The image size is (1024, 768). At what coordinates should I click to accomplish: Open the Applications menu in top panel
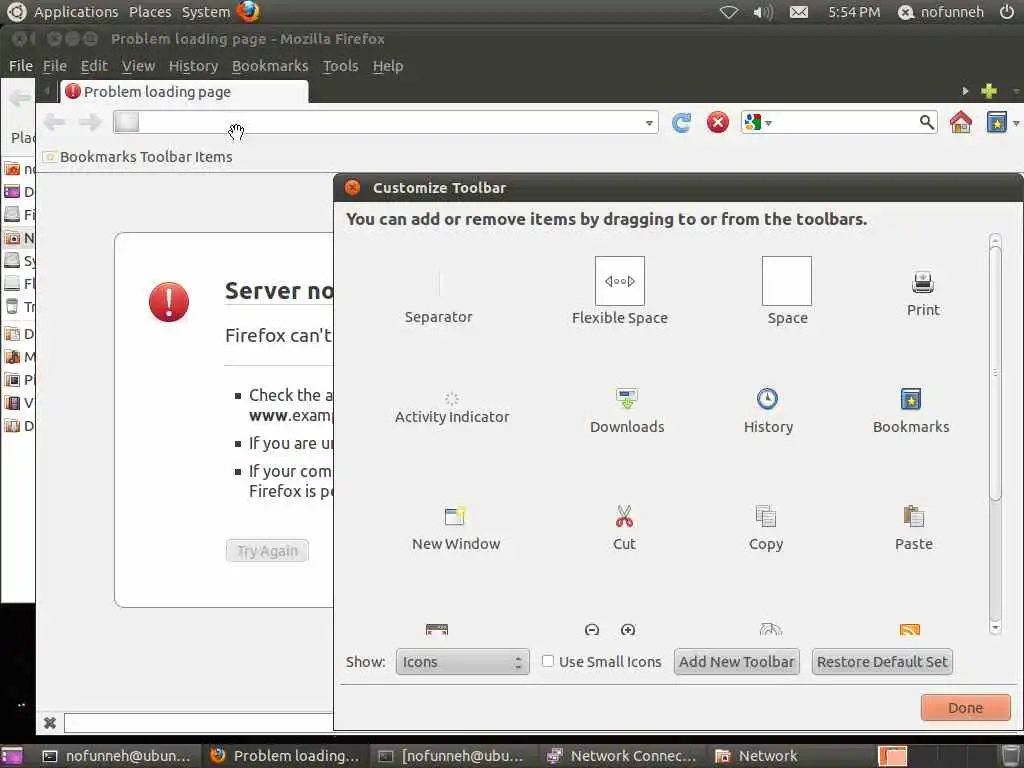point(76,12)
